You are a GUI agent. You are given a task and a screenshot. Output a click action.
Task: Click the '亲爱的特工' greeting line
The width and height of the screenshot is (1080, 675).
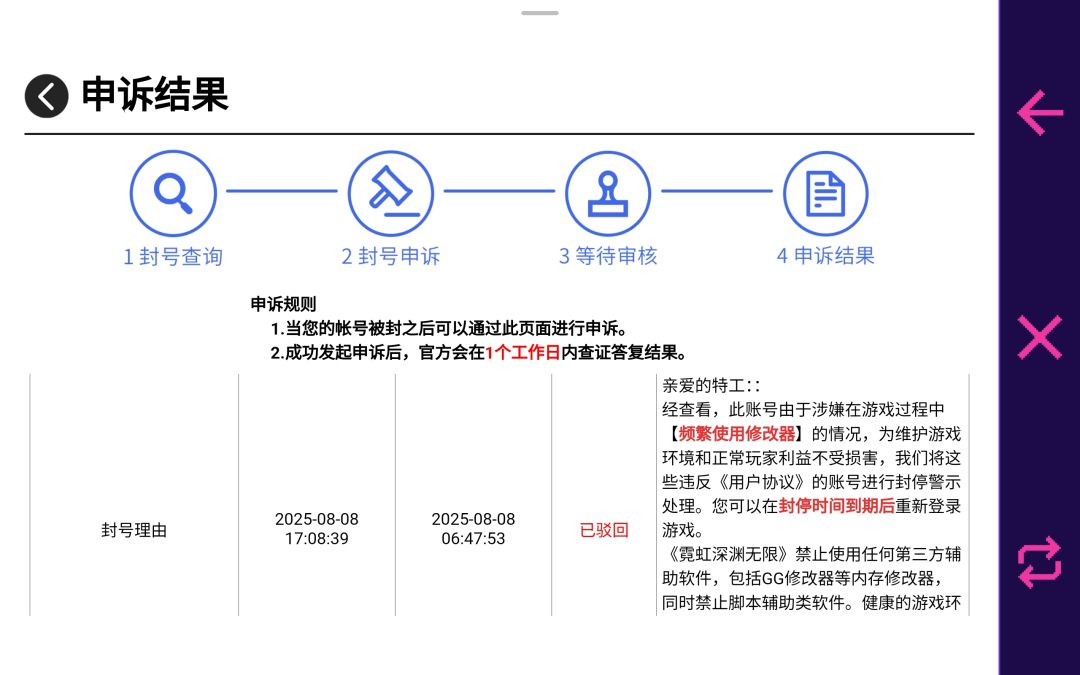tap(712, 386)
